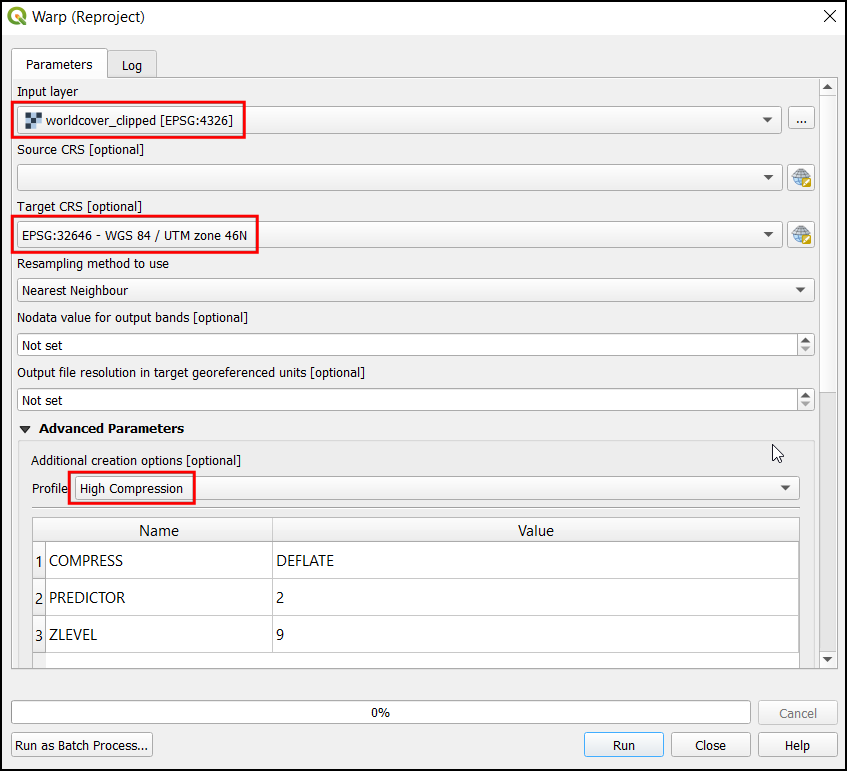Click the Target CRS selector globe icon

[x=800, y=235]
